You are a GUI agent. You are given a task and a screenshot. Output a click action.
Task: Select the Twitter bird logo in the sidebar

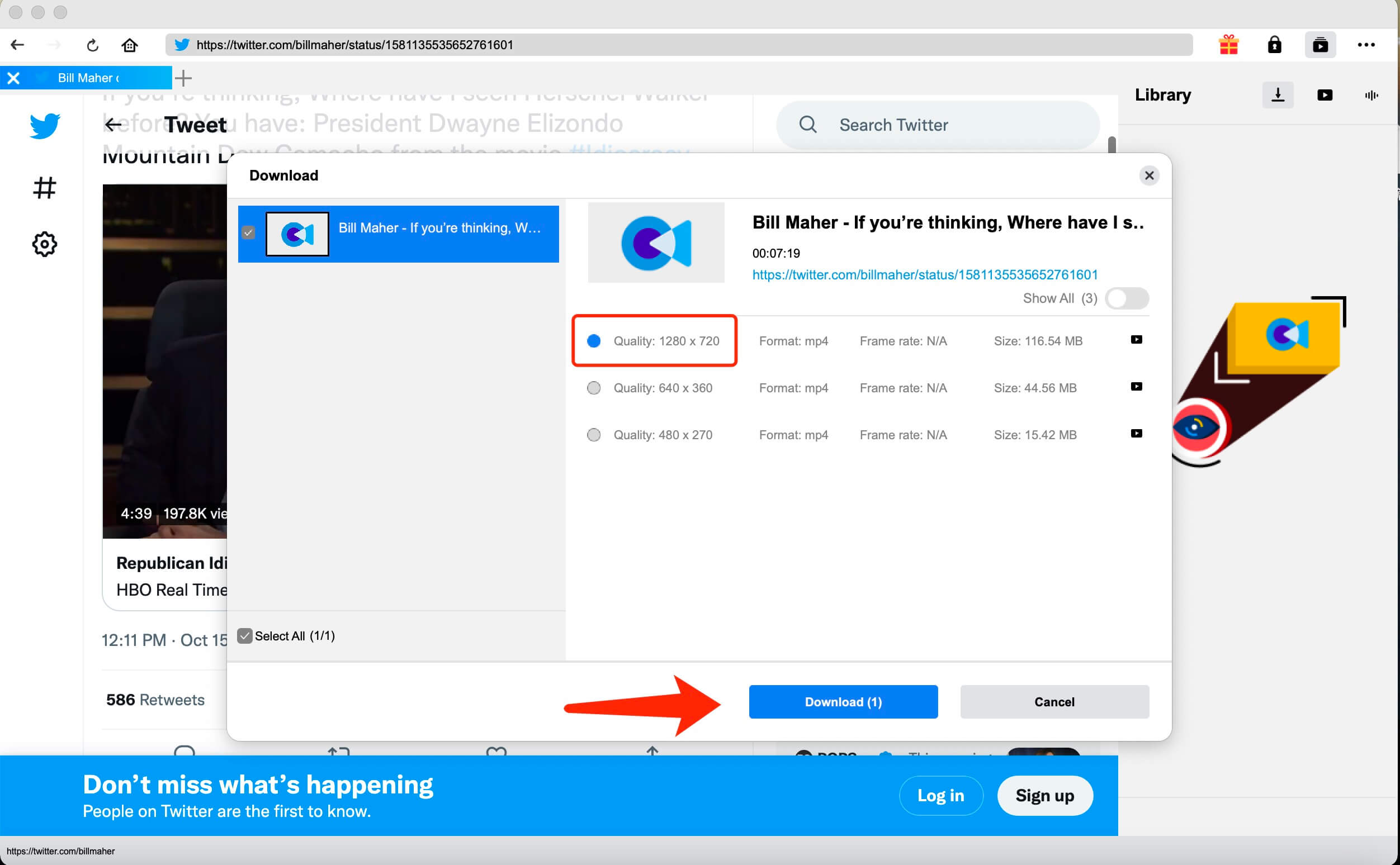click(44, 125)
